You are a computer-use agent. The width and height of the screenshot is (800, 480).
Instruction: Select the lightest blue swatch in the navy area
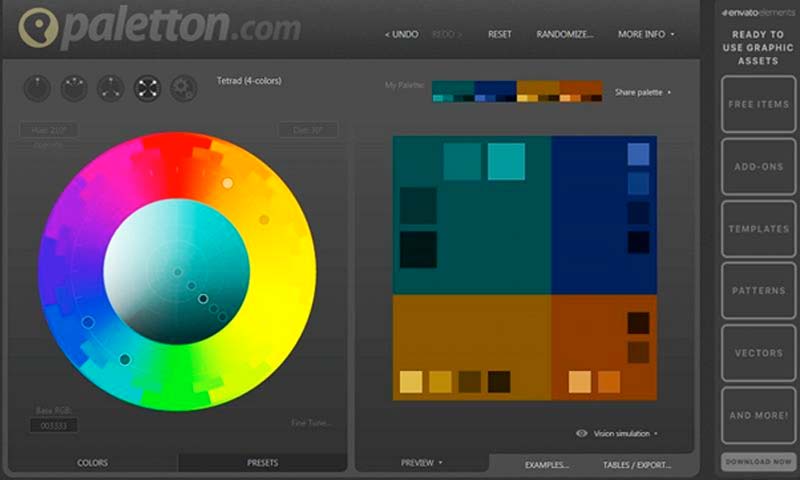click(638, 154)
